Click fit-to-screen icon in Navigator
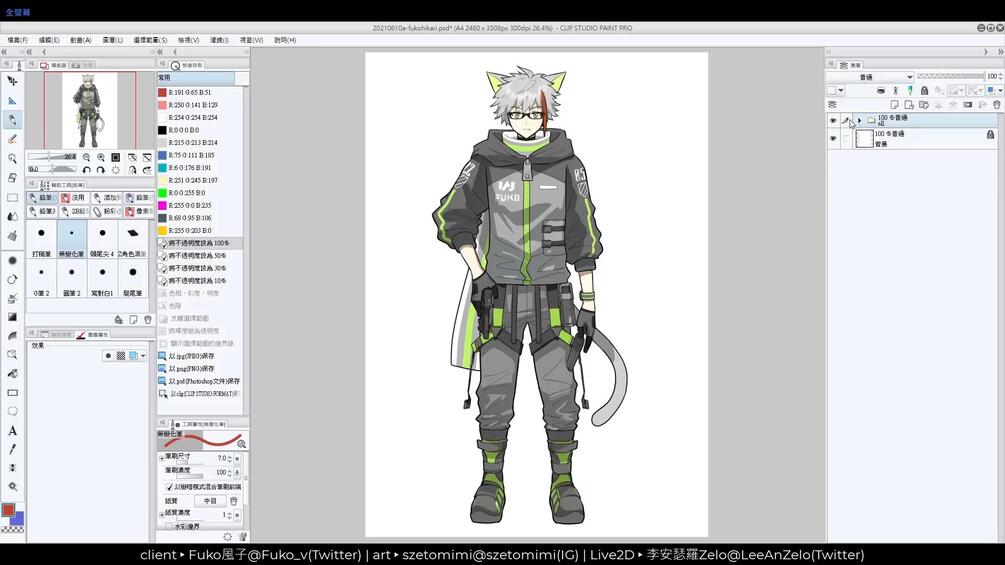The image size is (1005, 565). click(x=116, y=157)
